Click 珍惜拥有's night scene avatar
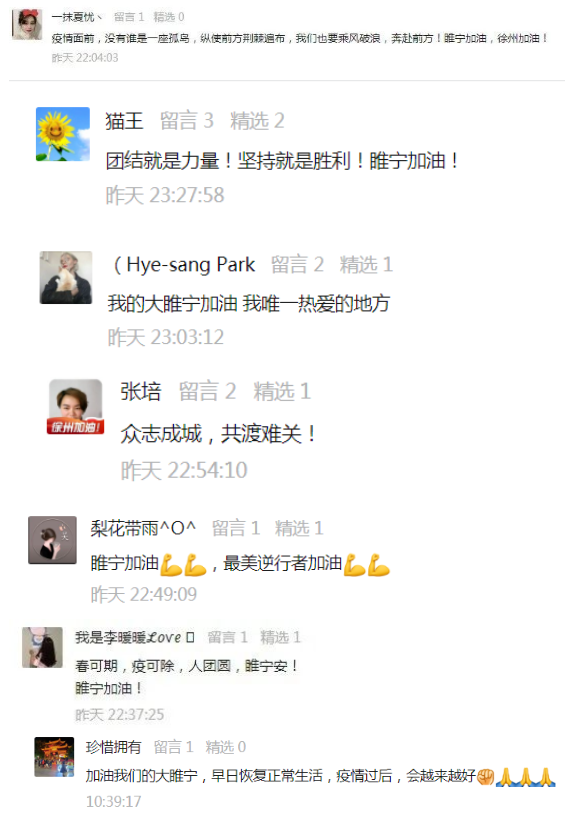This screenshot has height=825, width=570. 54,757
